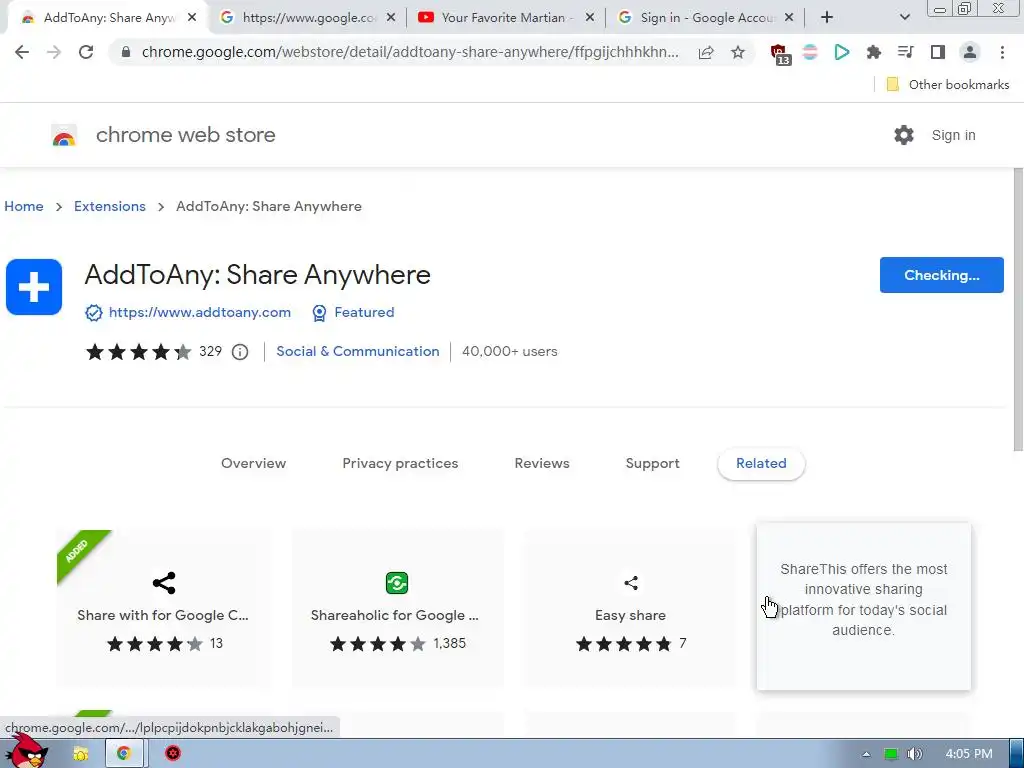Open Social & Communication category link

(358, 351)
